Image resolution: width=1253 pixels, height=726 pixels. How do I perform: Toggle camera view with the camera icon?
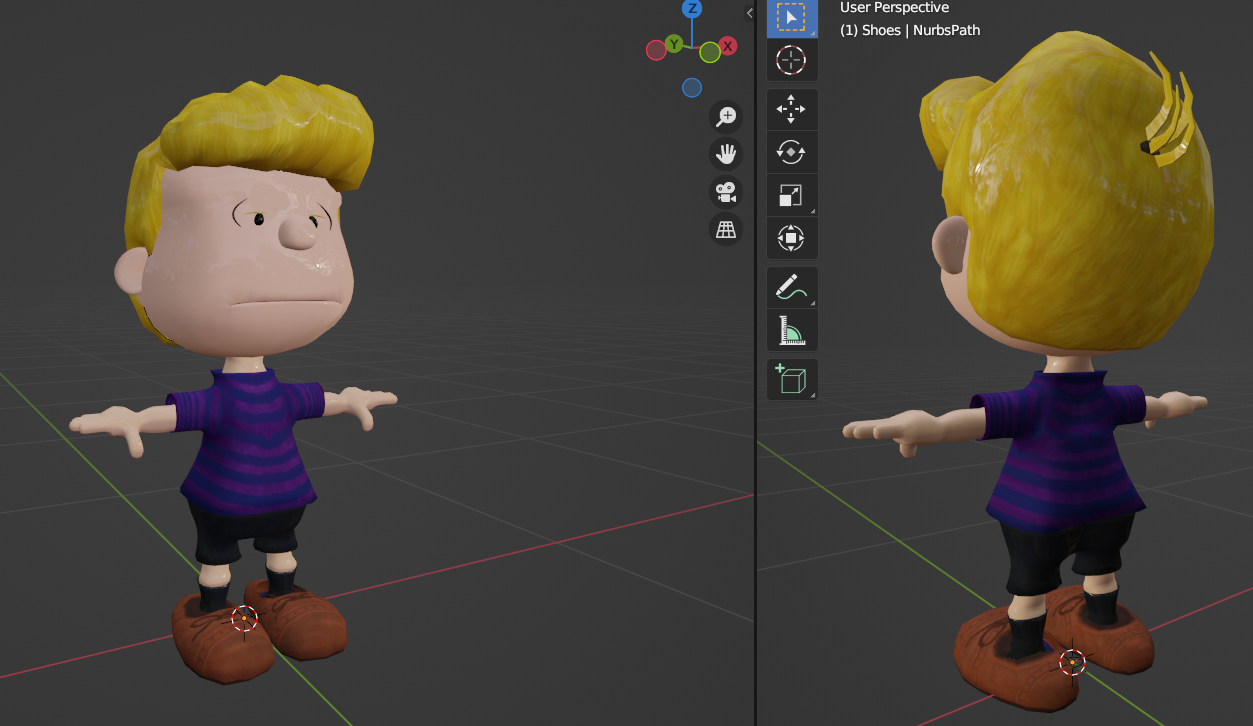click(x=726, y=191)
